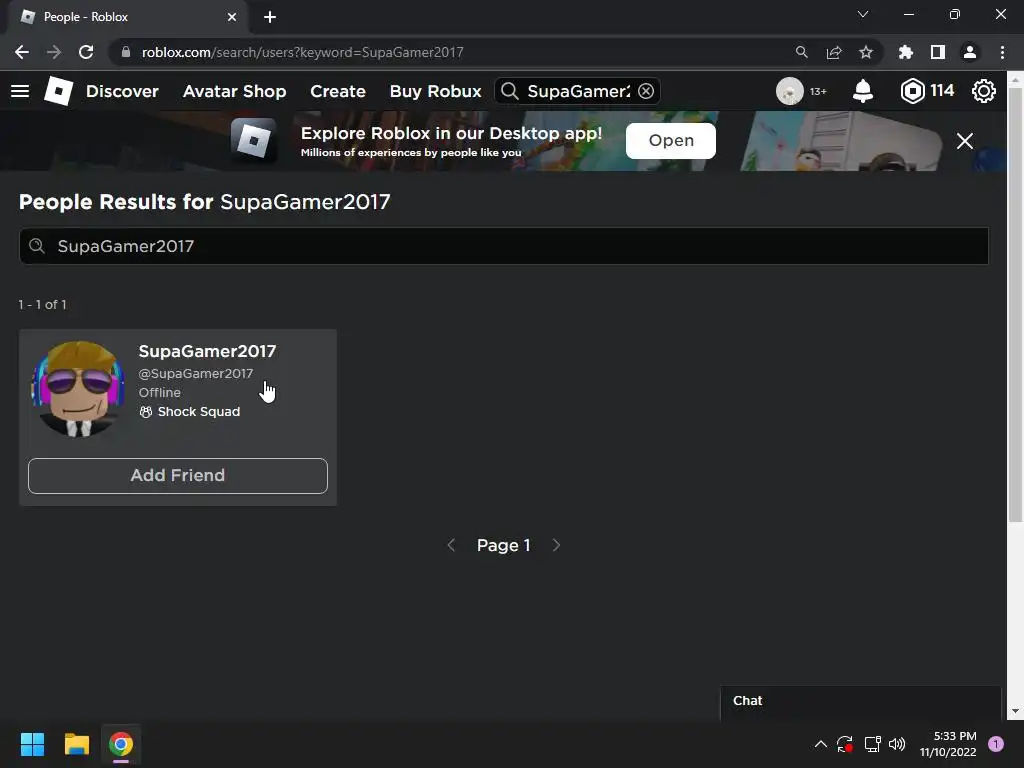The image size is (1024, 768).
Task: Close the People - Roblox tab
Action: point(232,17)
